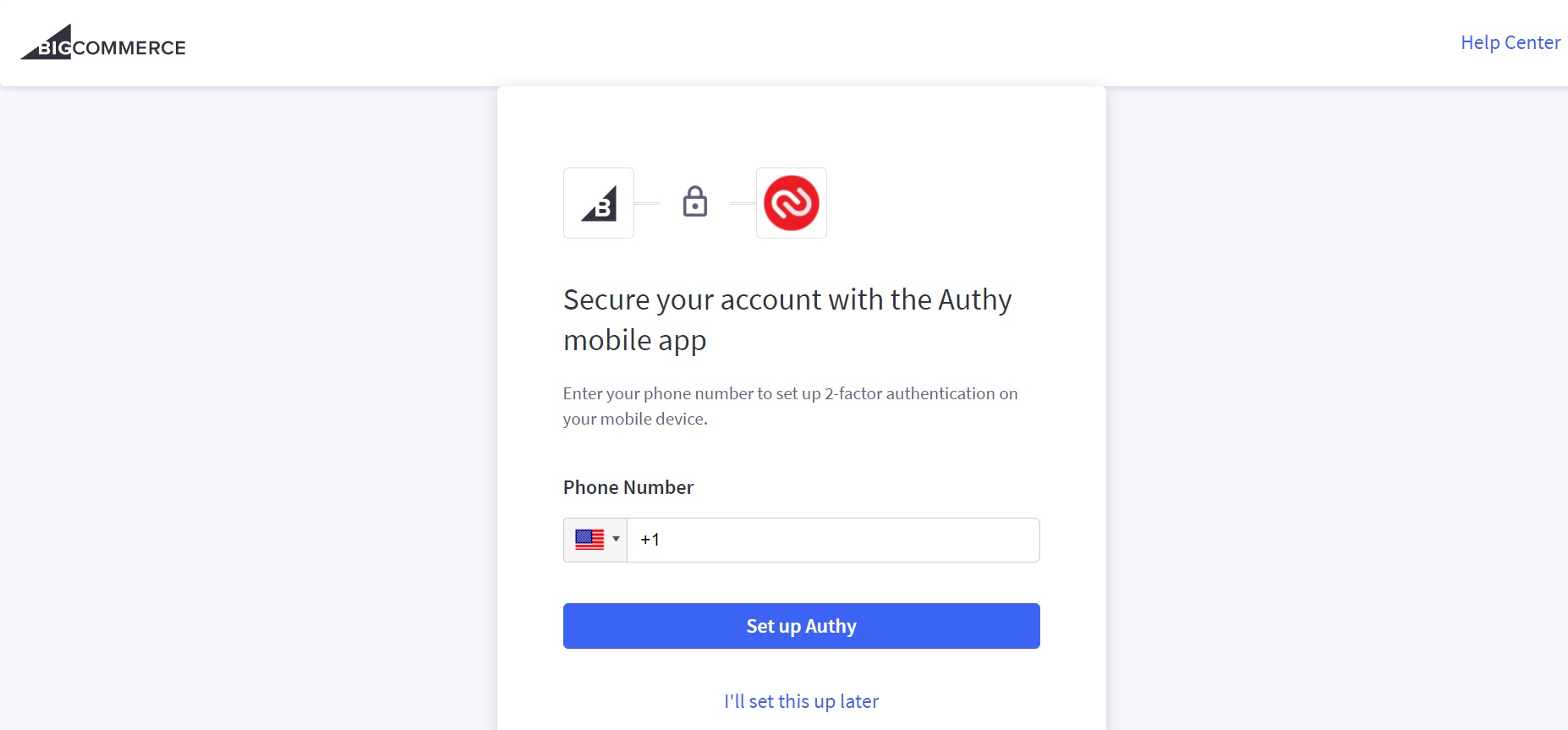
Task: Expand the country code dropdown arrow
Action: [x=617, y=539]
